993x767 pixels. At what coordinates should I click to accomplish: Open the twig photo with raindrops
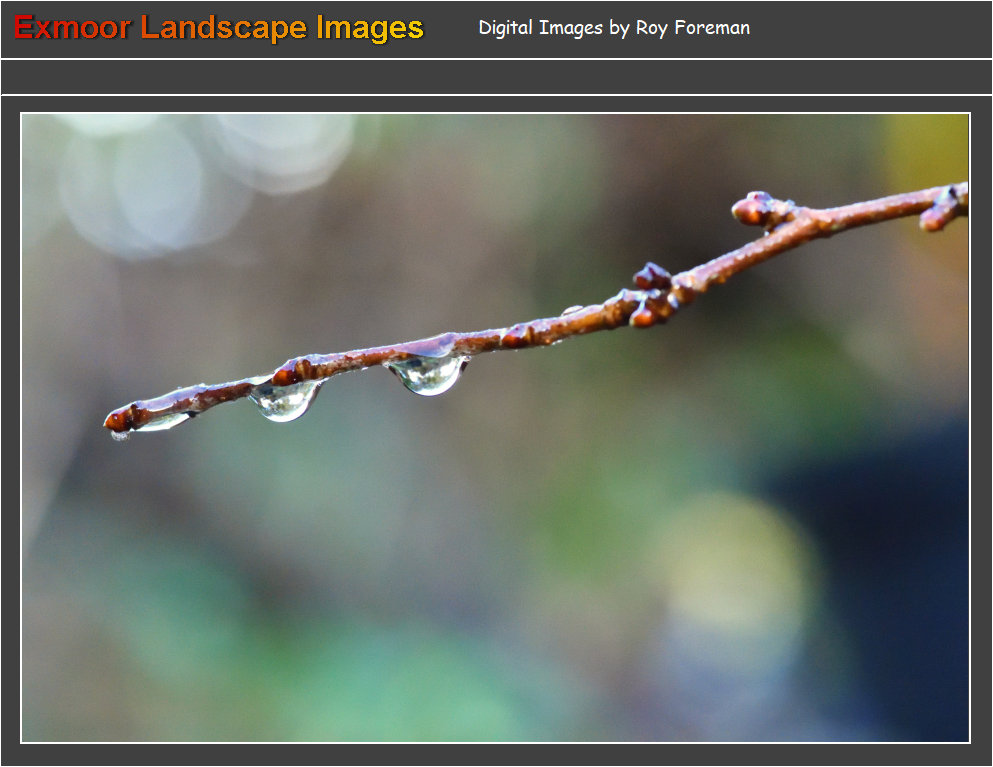pyautogui.click(x=495, y=428)
